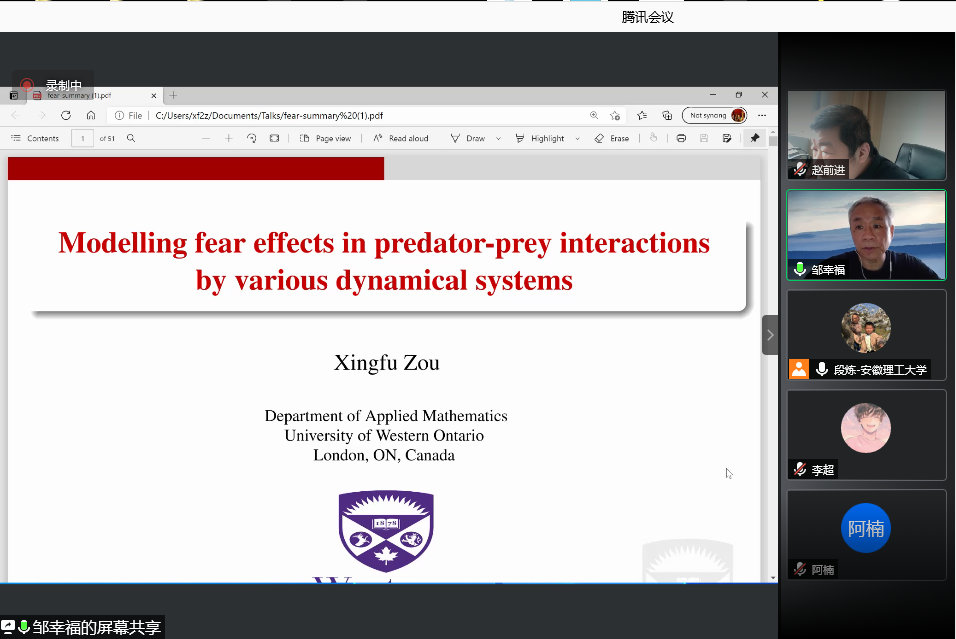This screenshot has height=639, width=956.
Task: Click the browser home icon
Action: (x=91, y=115)
